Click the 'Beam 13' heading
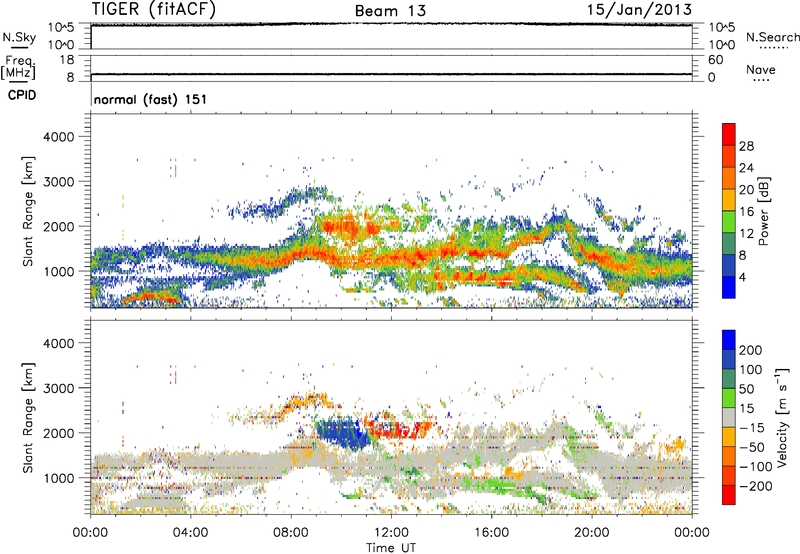Screen dimensions: 800x554 390,11
